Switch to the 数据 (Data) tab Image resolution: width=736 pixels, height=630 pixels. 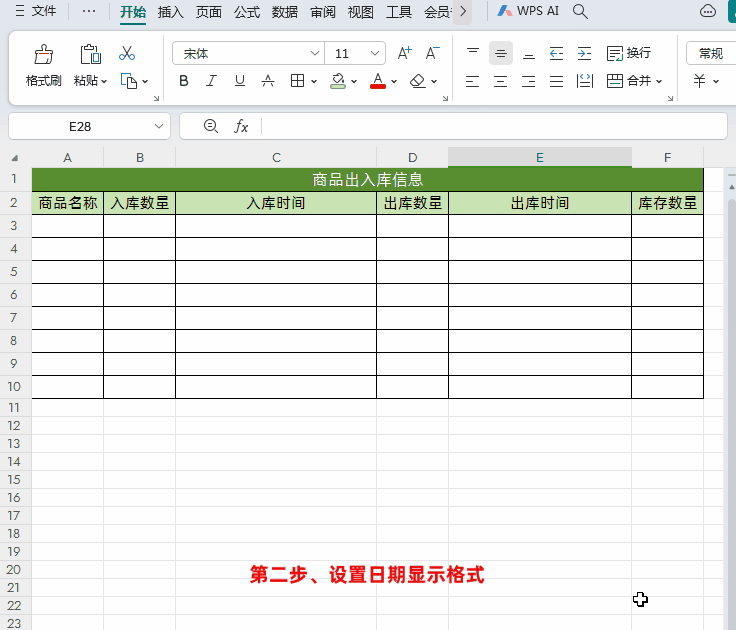point(285,12)
